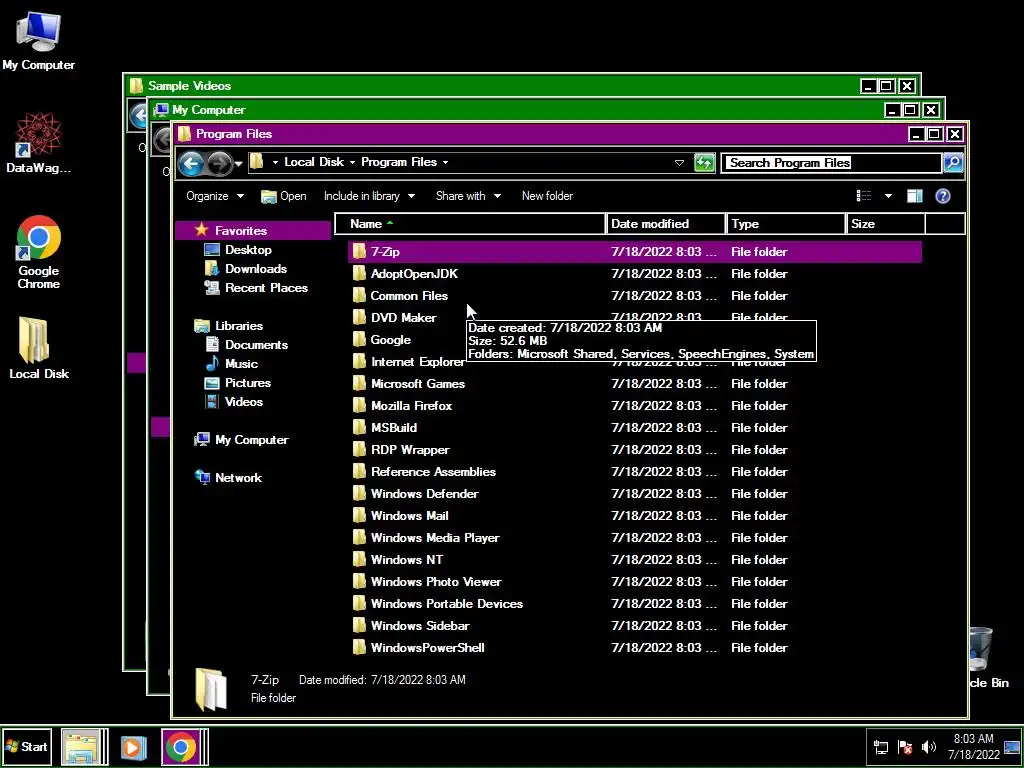This screenshot has height=768, width=1024.
Task: Click the Open toolbar button
Action: coord(283,196)
